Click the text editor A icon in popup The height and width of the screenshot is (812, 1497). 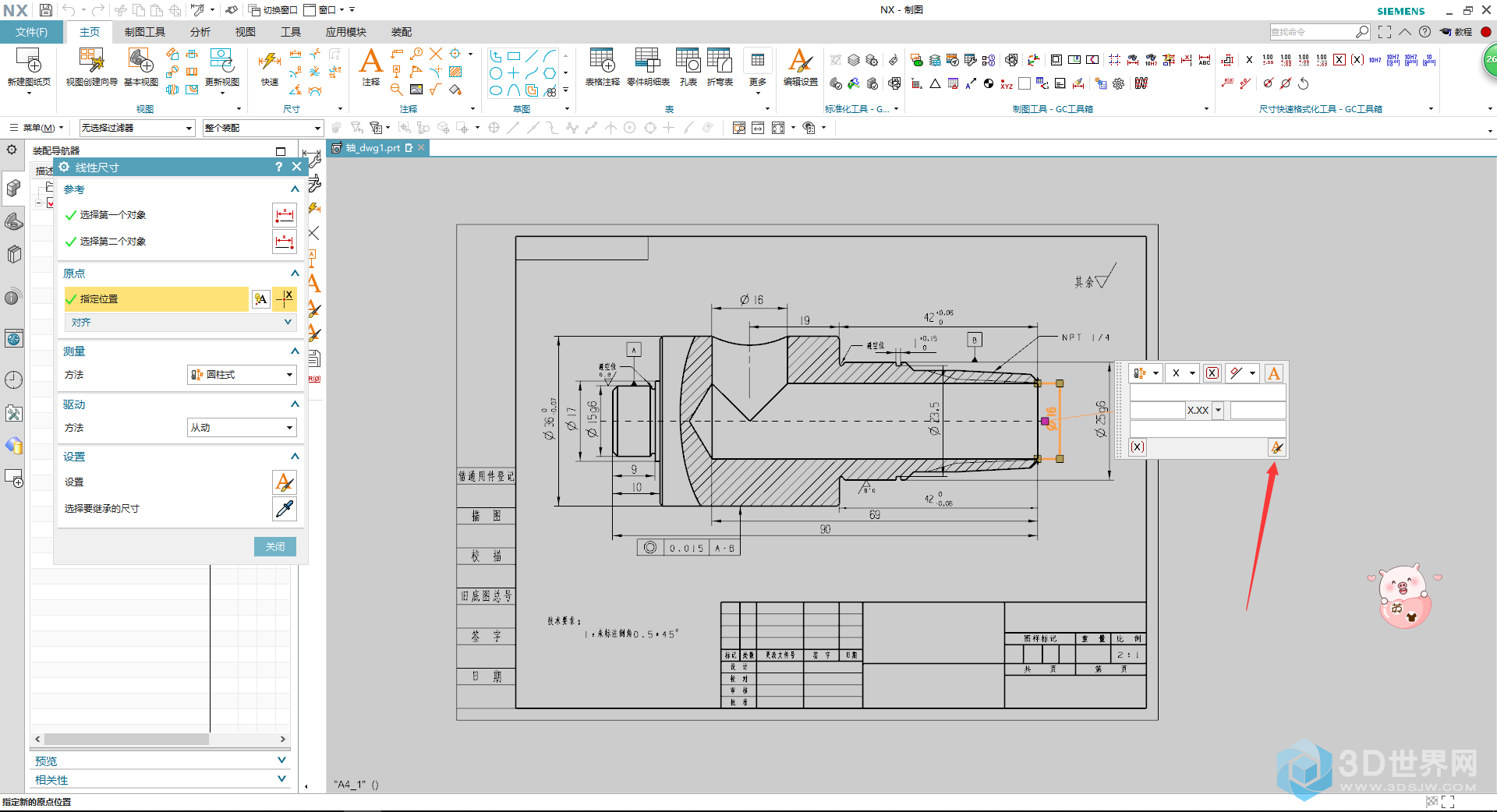[x=1274, y=373]
